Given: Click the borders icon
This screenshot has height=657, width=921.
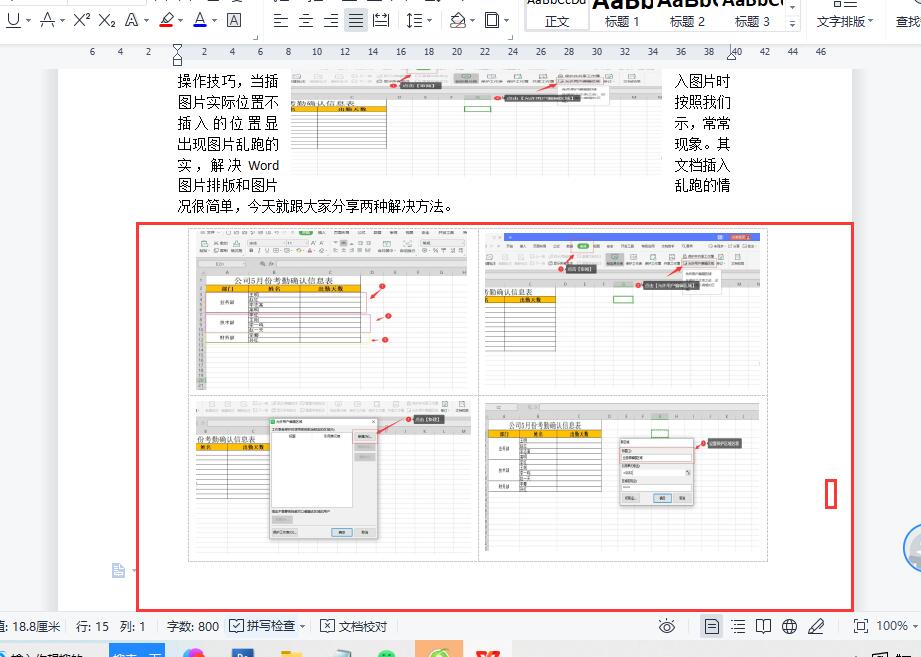Looking at the screenshot, I should coord(492,21).
